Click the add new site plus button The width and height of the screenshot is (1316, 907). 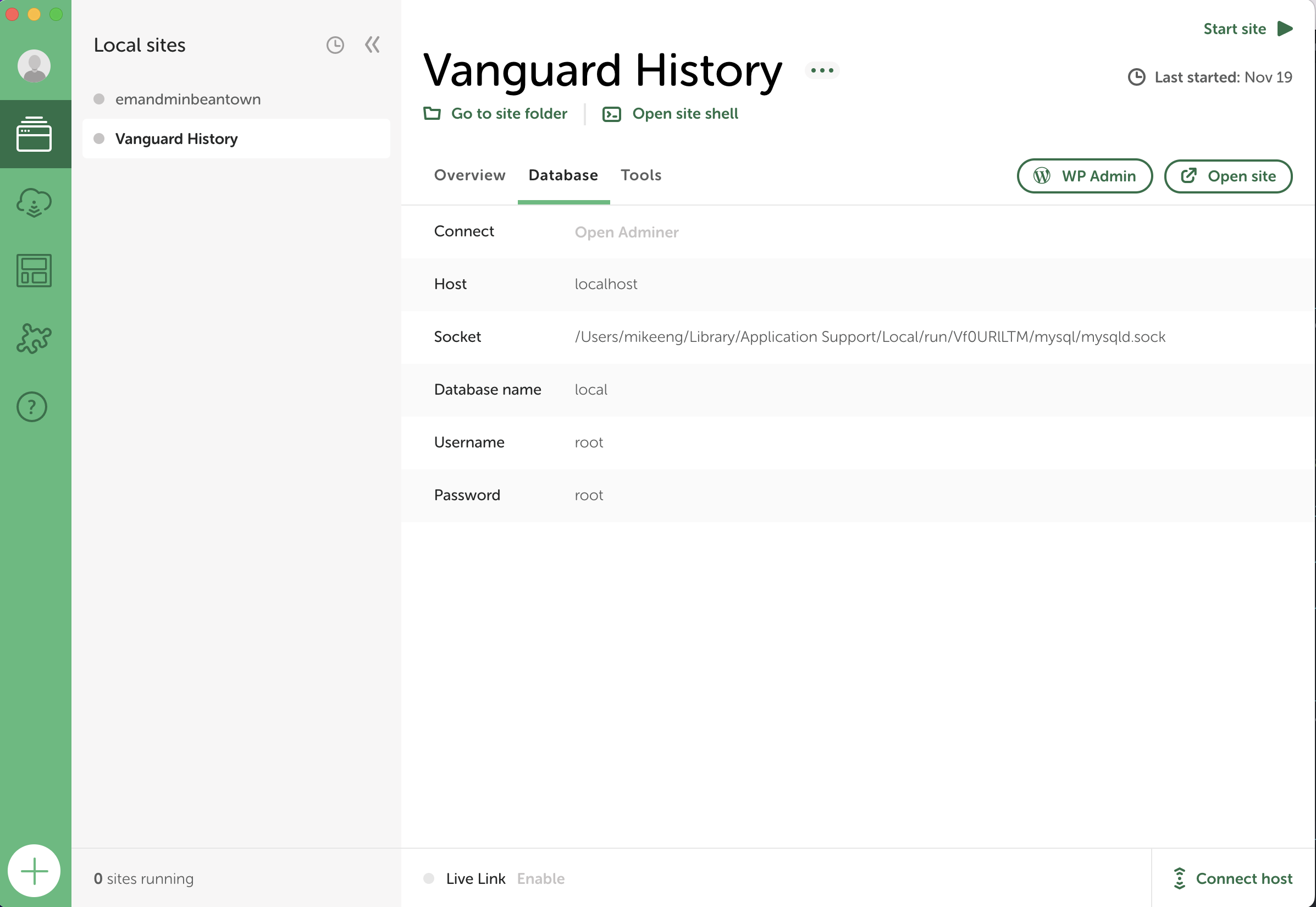point(34,871)
